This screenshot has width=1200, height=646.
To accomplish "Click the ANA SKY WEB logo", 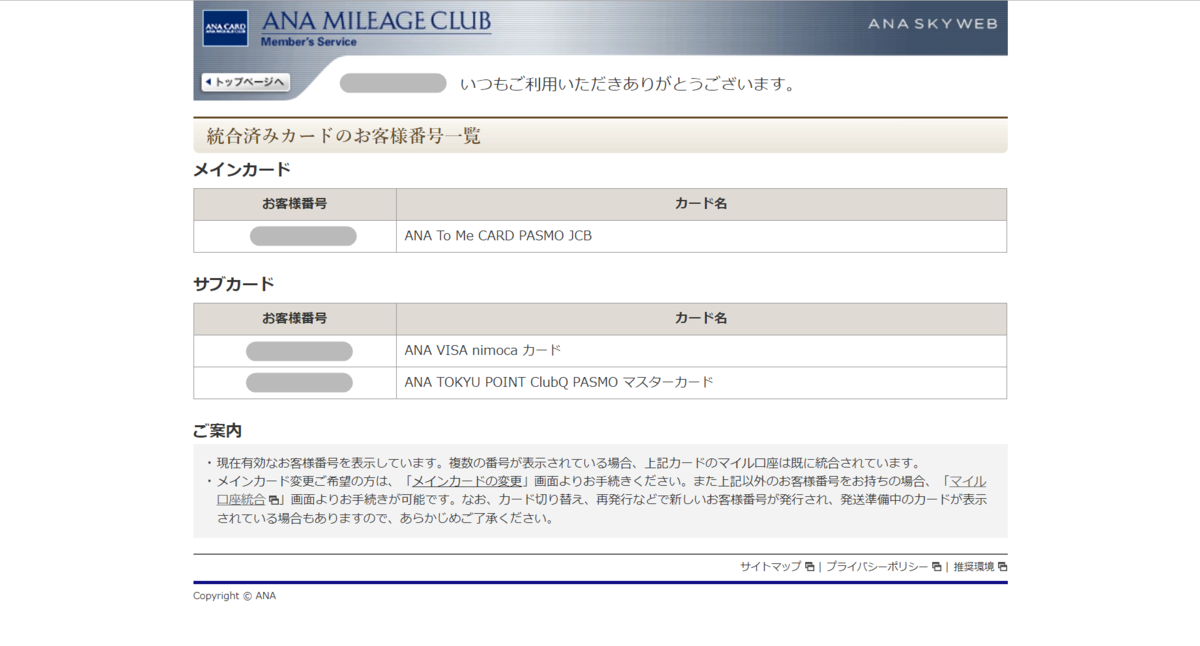I will pos(932,23).
